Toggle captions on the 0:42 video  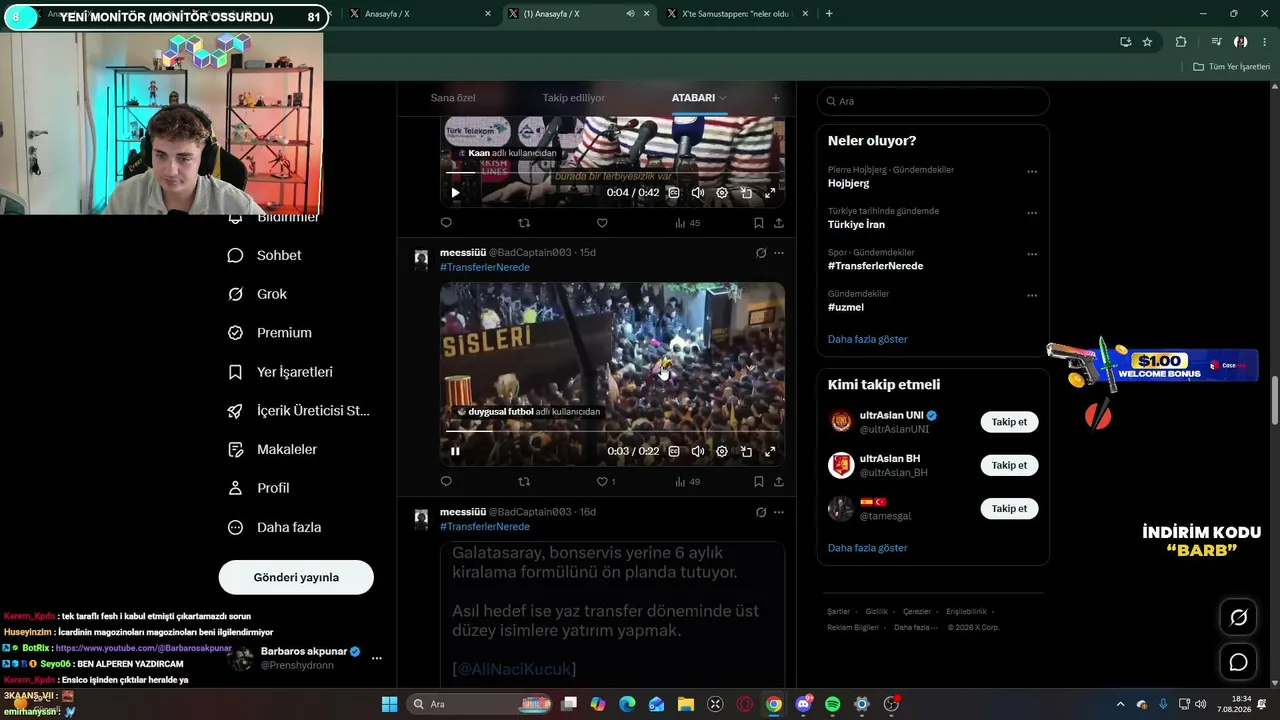pos(674,193)
